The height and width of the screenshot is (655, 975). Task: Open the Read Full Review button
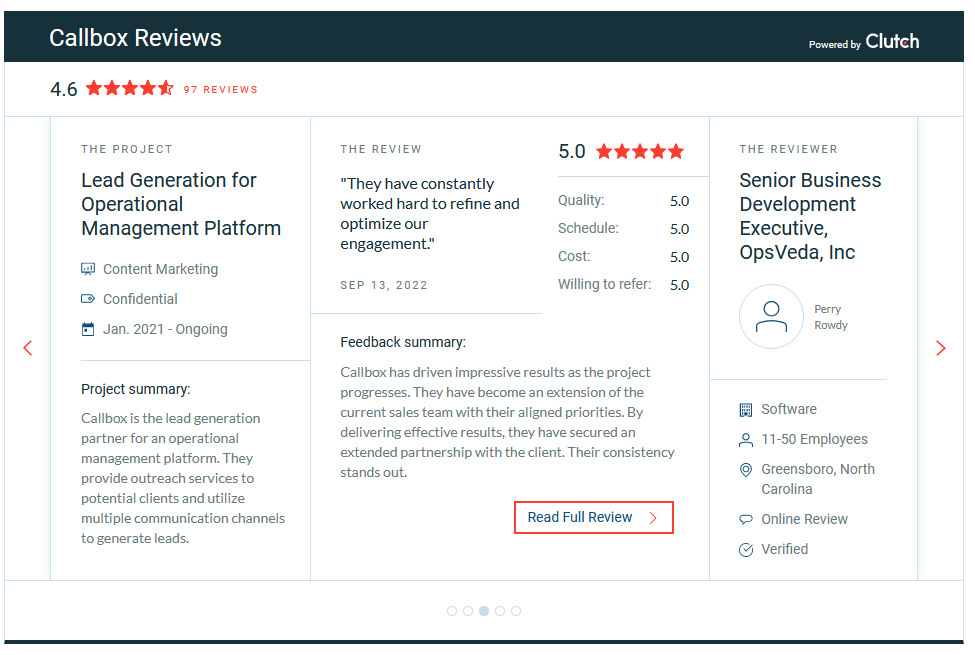click(x=594, y=518)
